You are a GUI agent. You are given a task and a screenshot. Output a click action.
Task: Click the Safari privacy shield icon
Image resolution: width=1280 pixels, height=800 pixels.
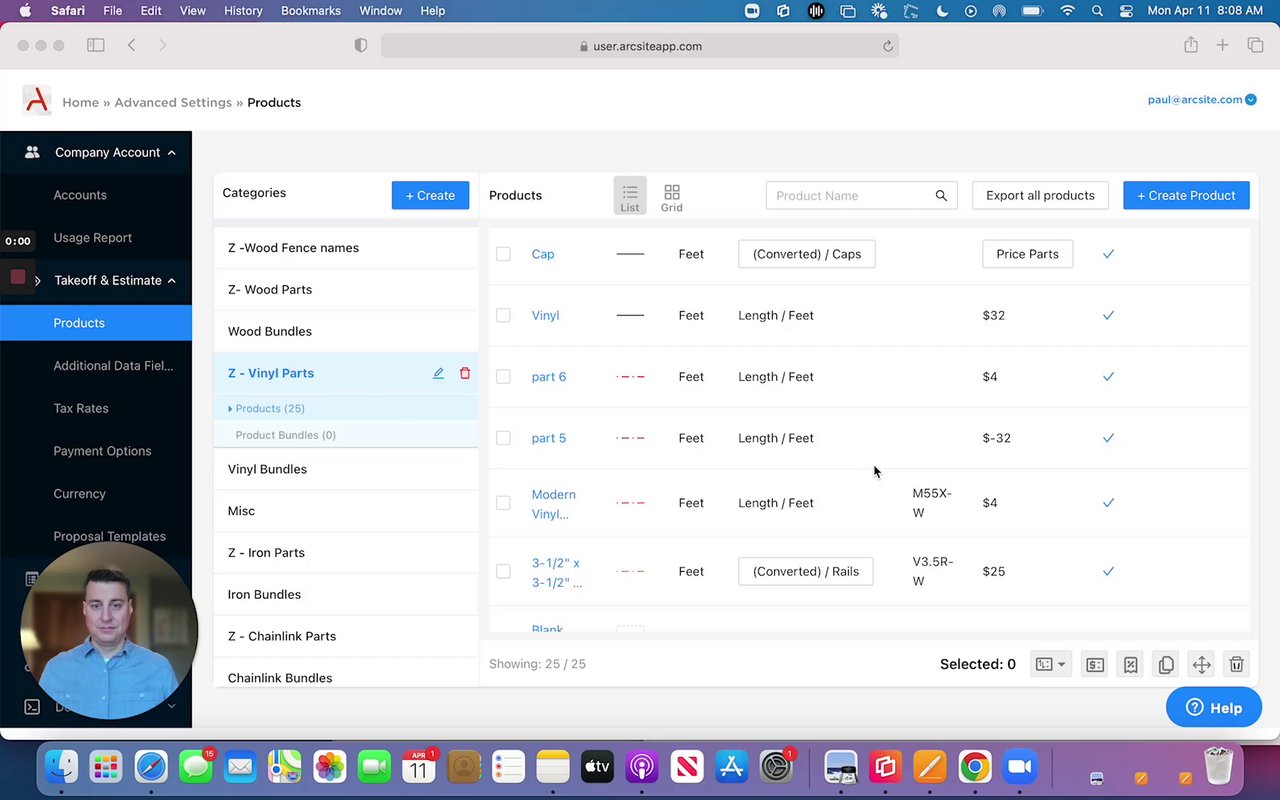coord(361,46)
